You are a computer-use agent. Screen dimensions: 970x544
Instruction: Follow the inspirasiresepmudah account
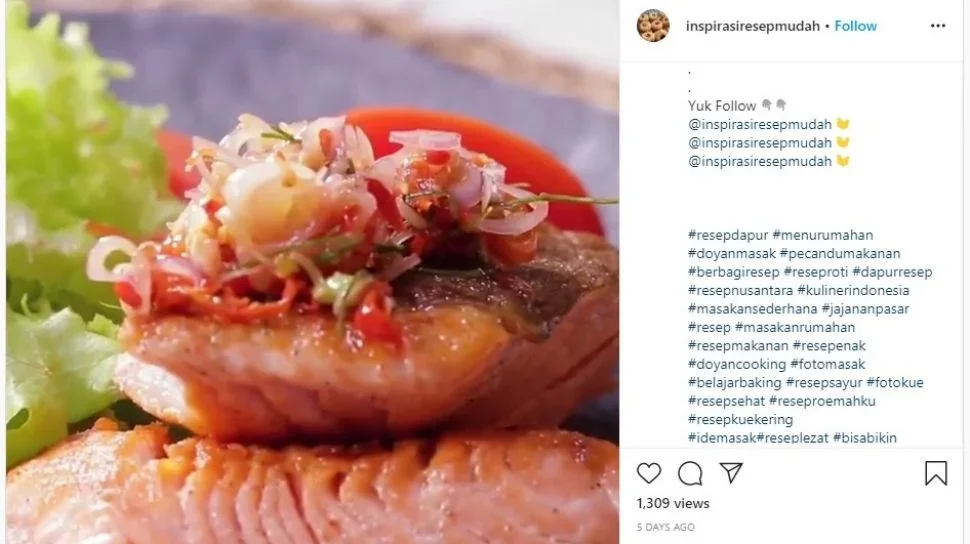856,26
